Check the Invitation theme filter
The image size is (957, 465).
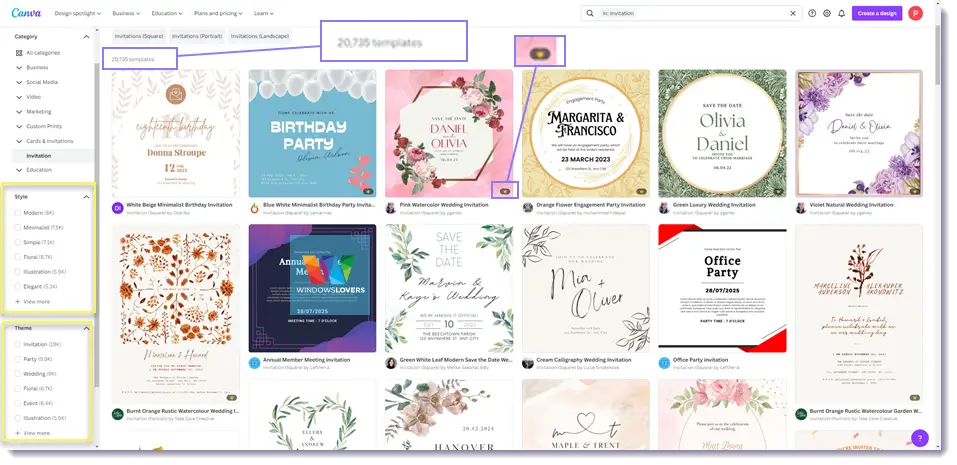pos(18,344)
